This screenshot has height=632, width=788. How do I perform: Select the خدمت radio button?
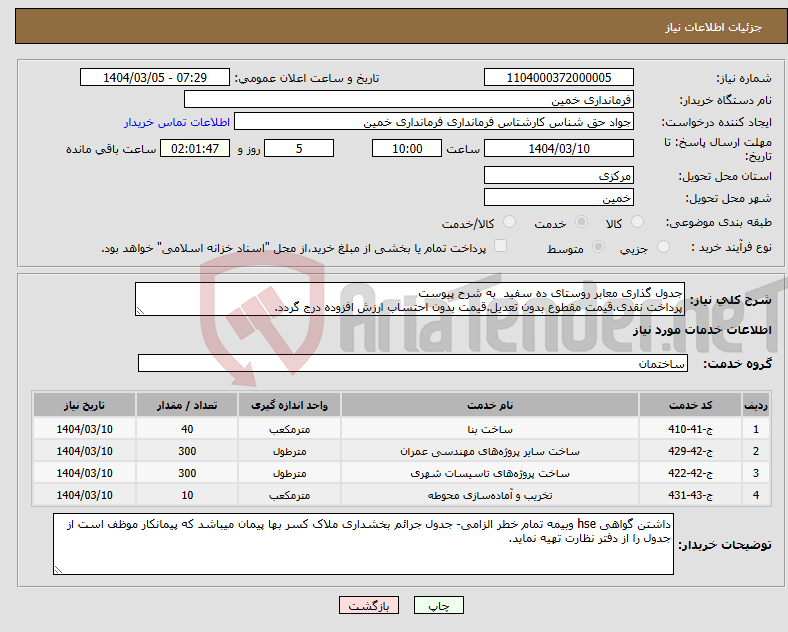[x=581, y=222]
